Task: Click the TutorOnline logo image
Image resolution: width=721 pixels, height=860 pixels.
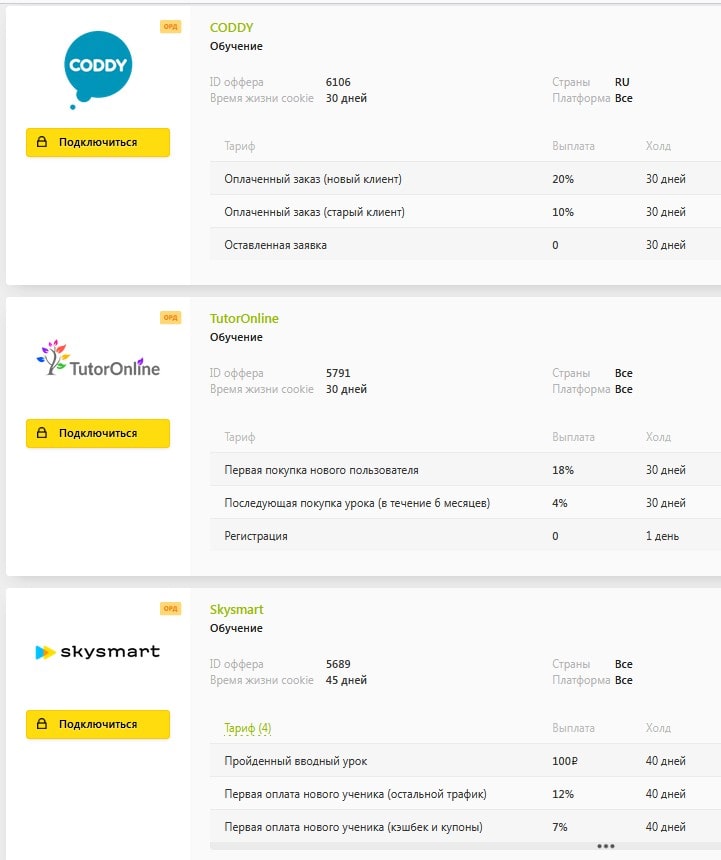Action: pos(98,358)
